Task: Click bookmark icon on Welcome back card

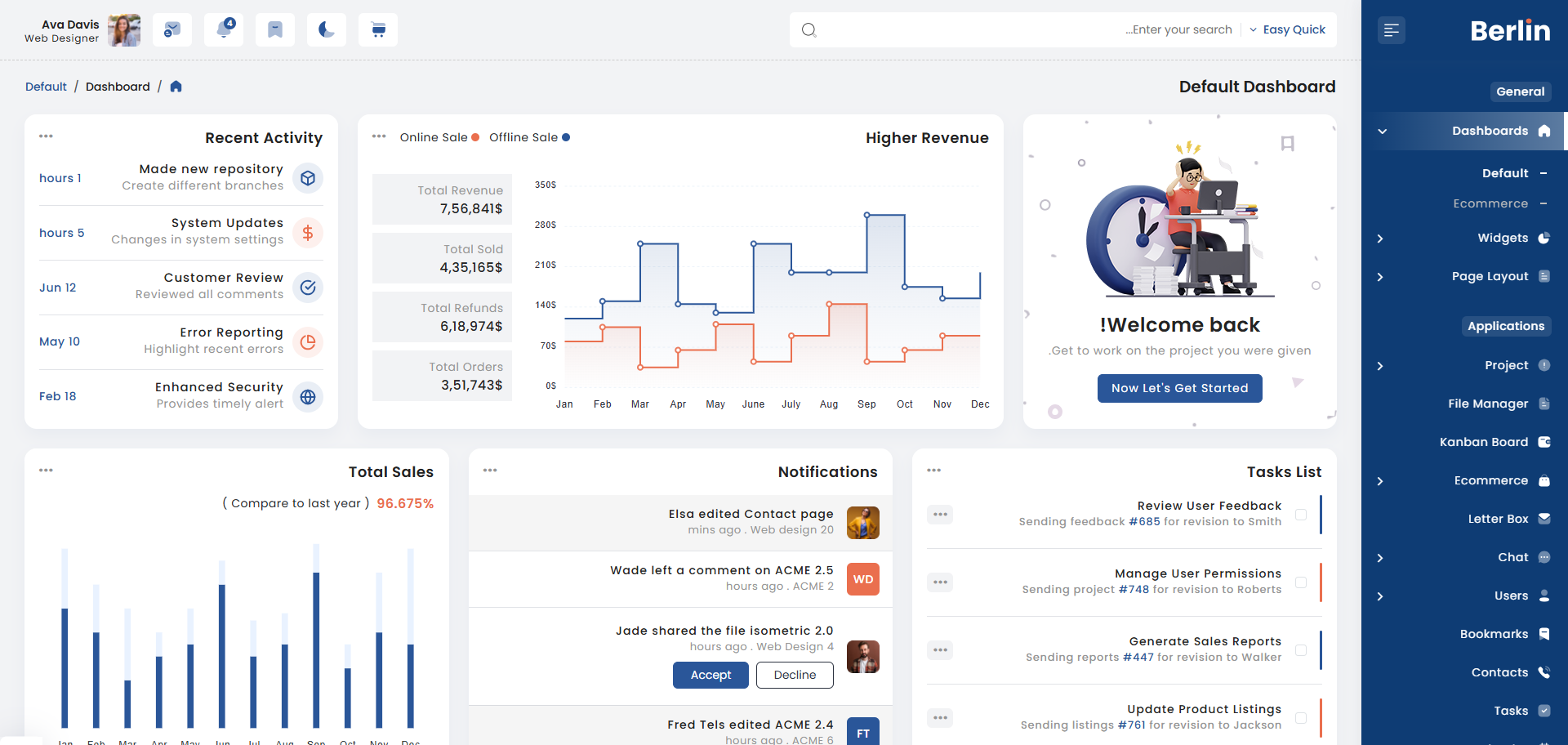Action: pyautogui.click(x=1288, y=144)
